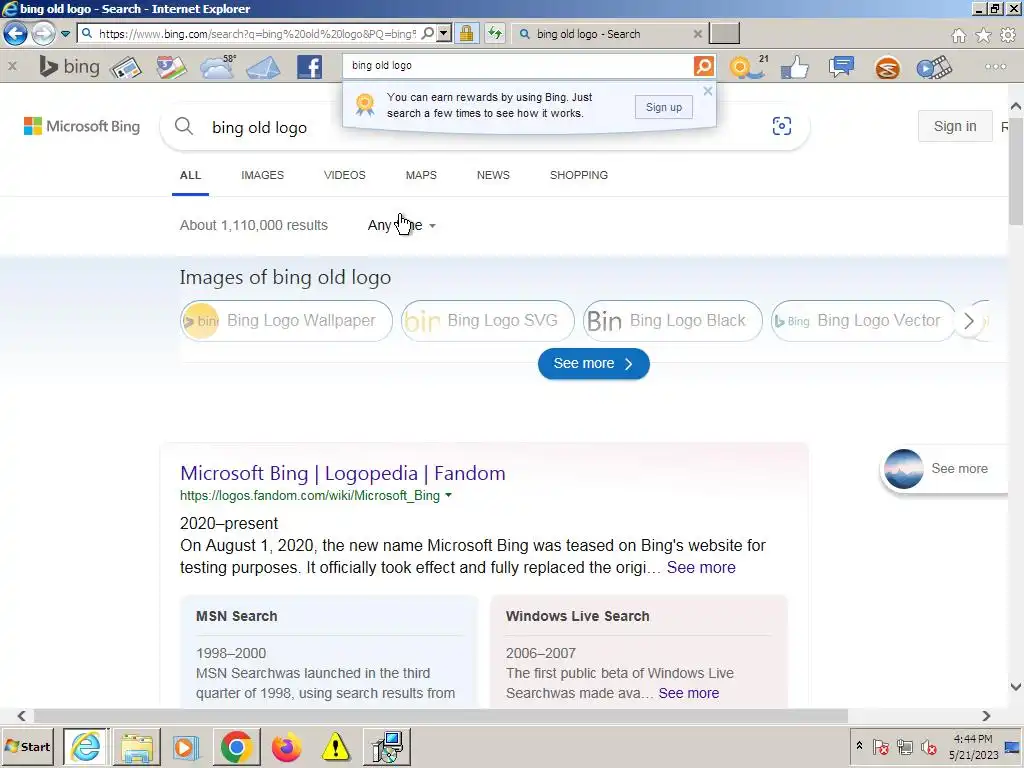Viewport: 1024px width, 768px height.
Task: Open Microsoft Bing Logopedia Fandom result
Action: 343,473
